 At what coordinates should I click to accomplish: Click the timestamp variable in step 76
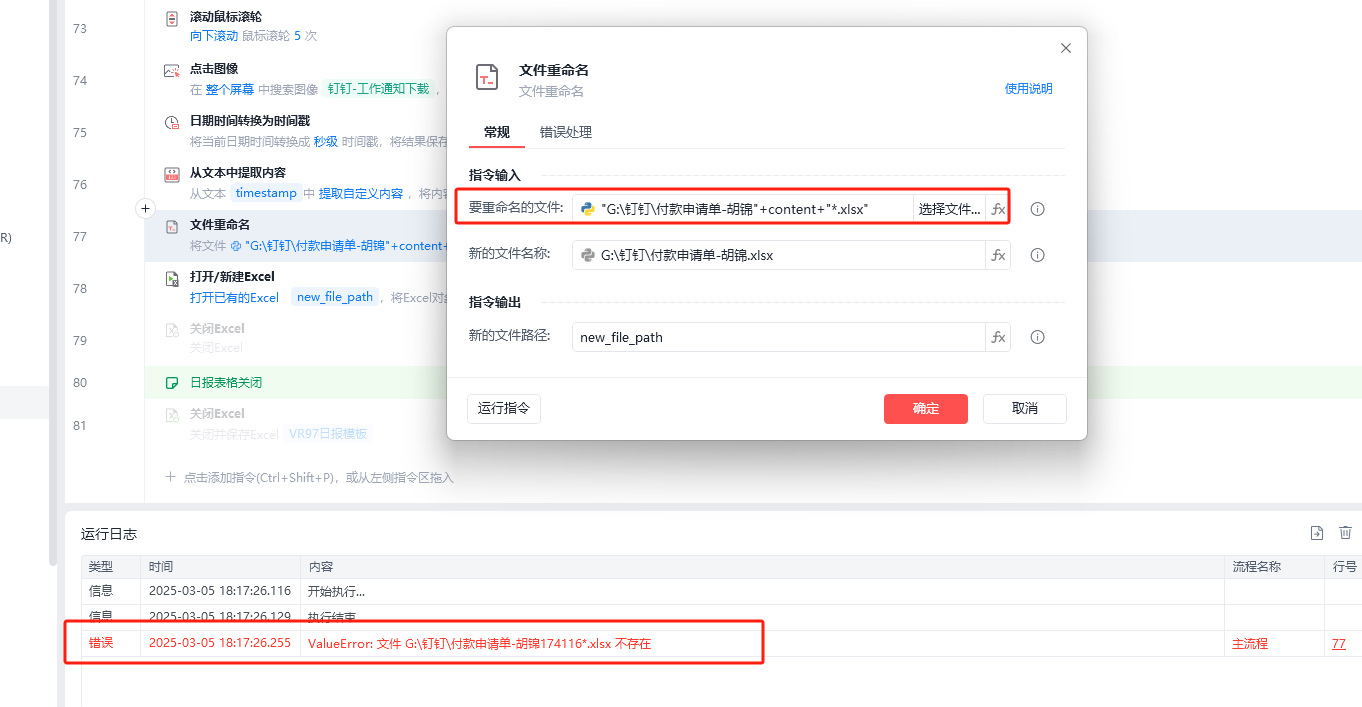pyautogui.click(x=266, y=193)
